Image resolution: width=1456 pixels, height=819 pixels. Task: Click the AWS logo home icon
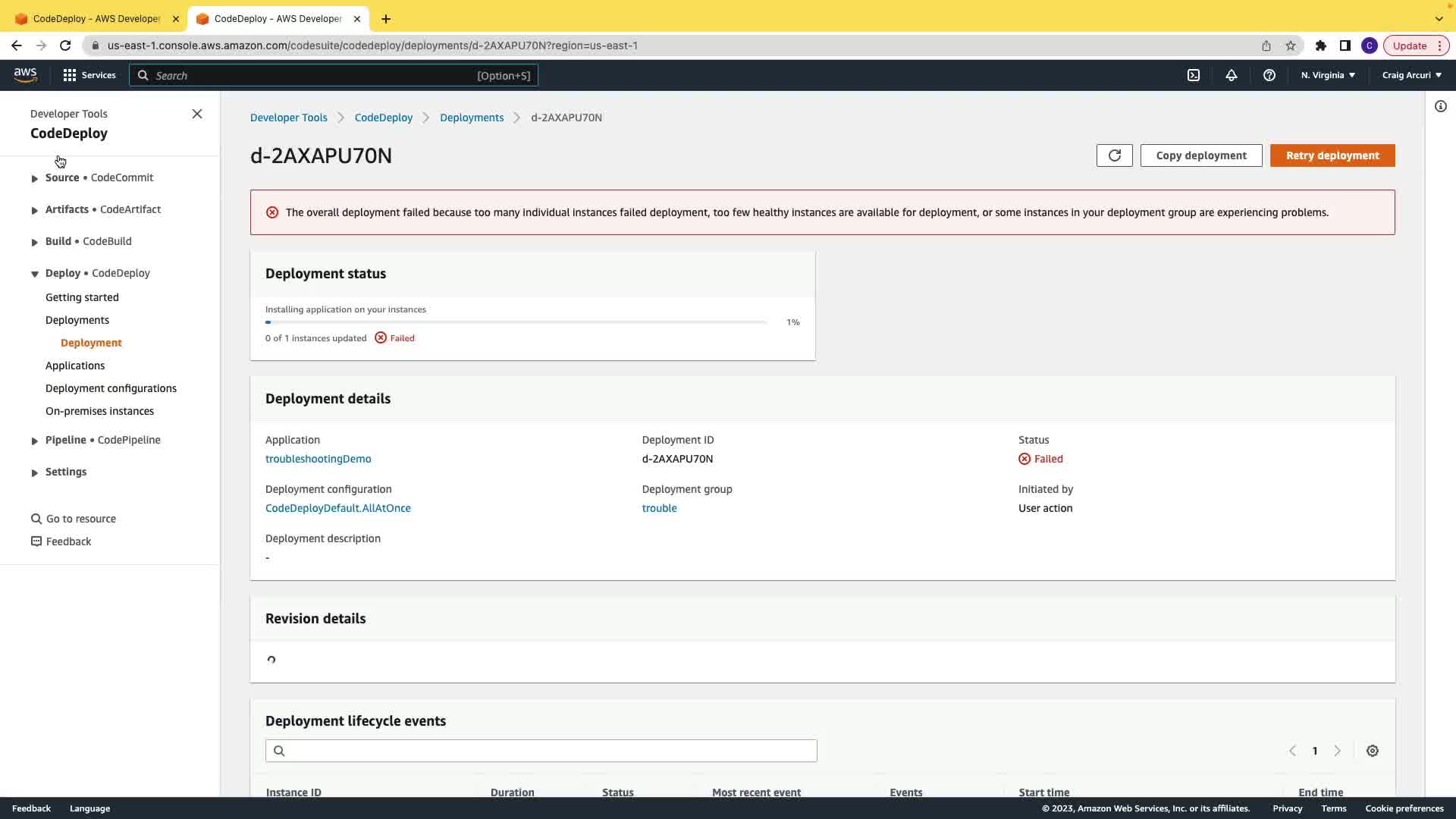25,75
